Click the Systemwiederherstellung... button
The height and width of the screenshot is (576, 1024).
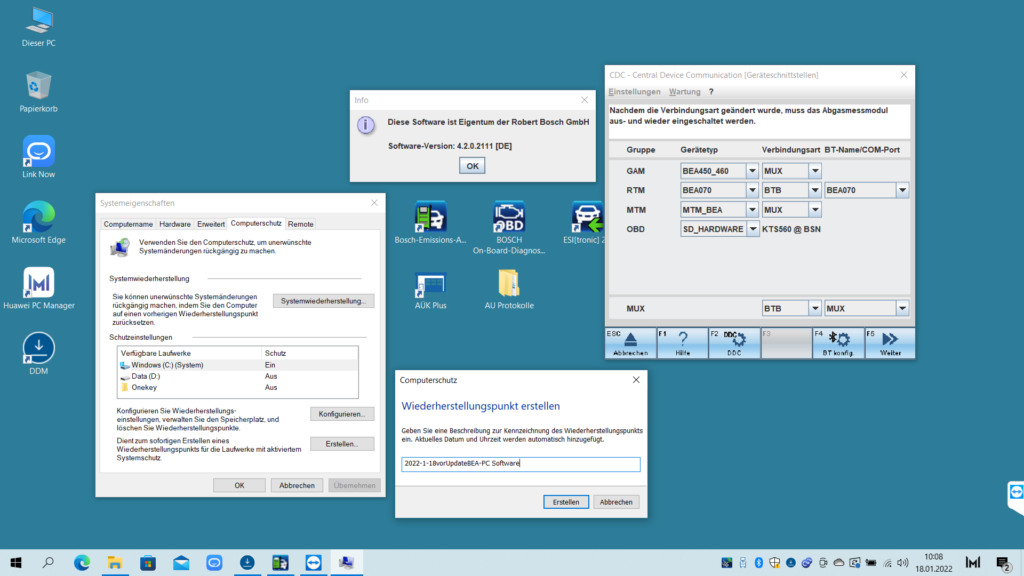tap(323, 301)
